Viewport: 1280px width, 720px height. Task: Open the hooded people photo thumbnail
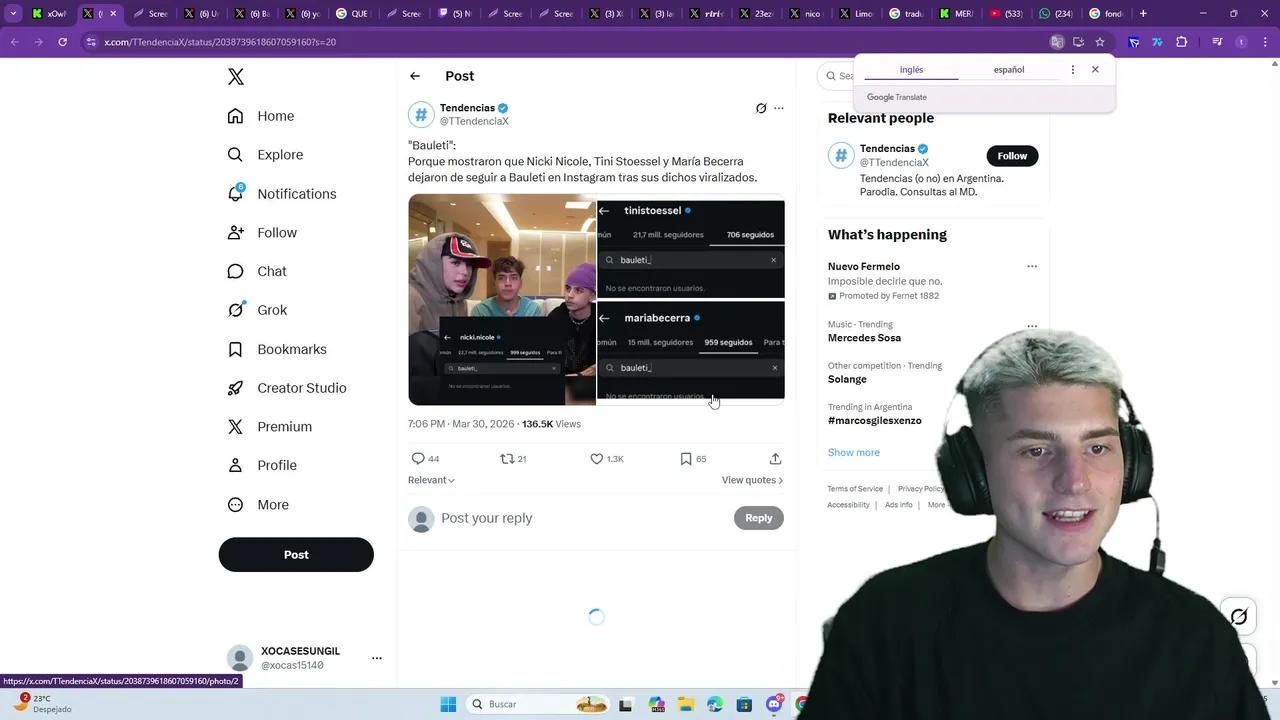point(501,299)
